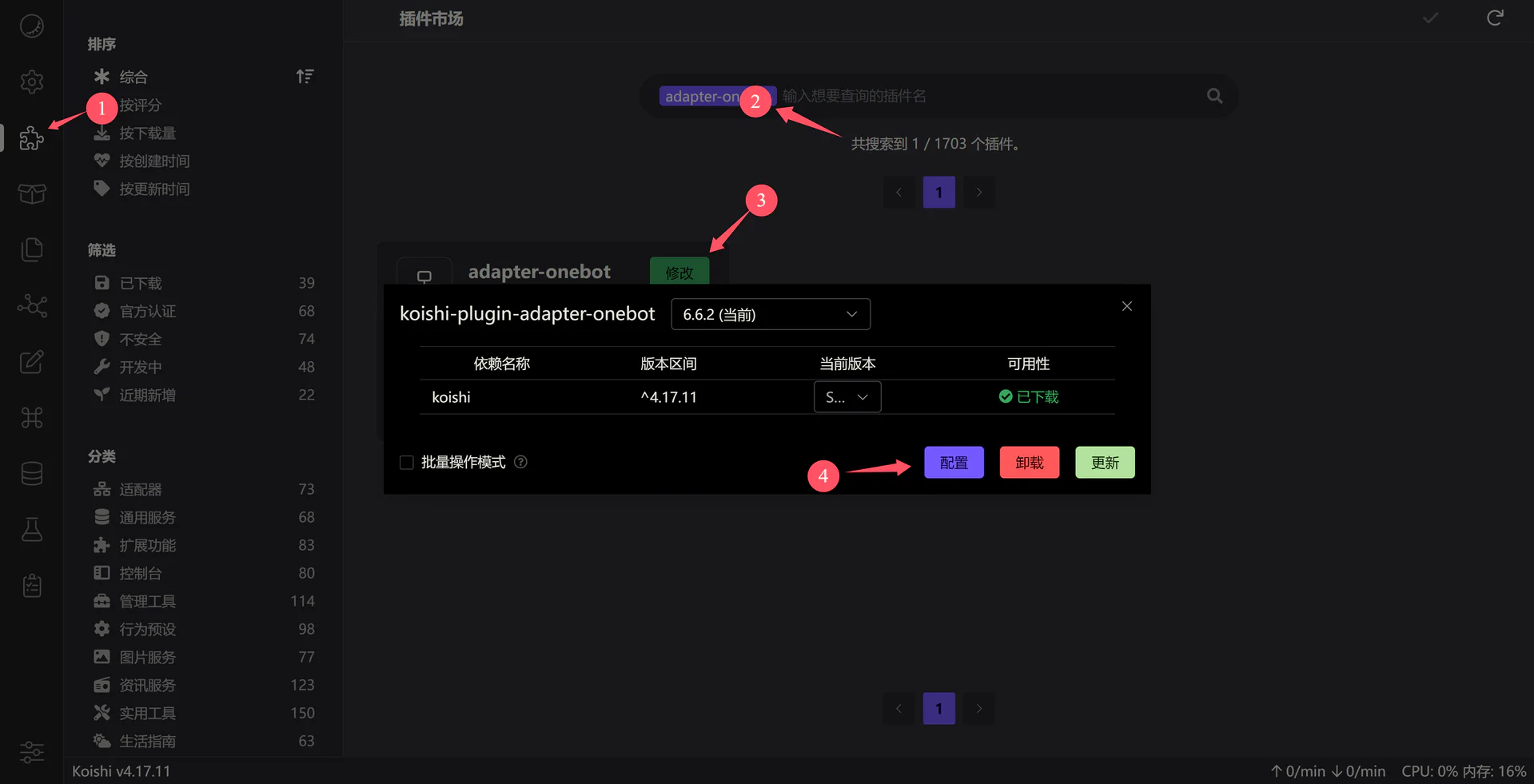The image size is (1534, 784).
Task: Open the file explorer copy icon in sidebar
Action: 32,249
